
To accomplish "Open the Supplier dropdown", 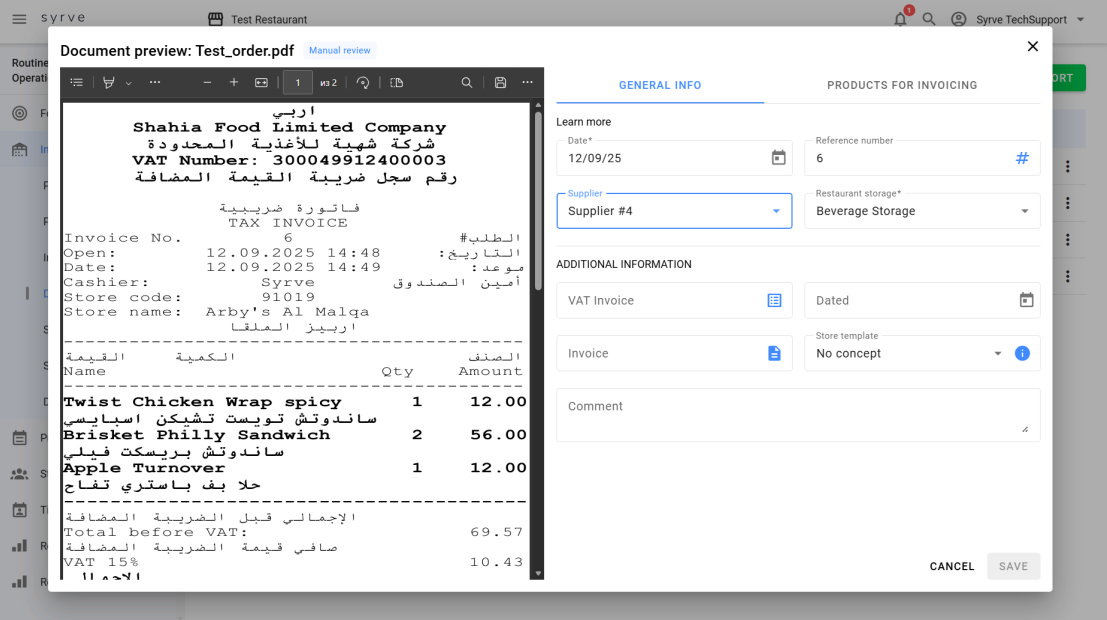I will (674, 211).
